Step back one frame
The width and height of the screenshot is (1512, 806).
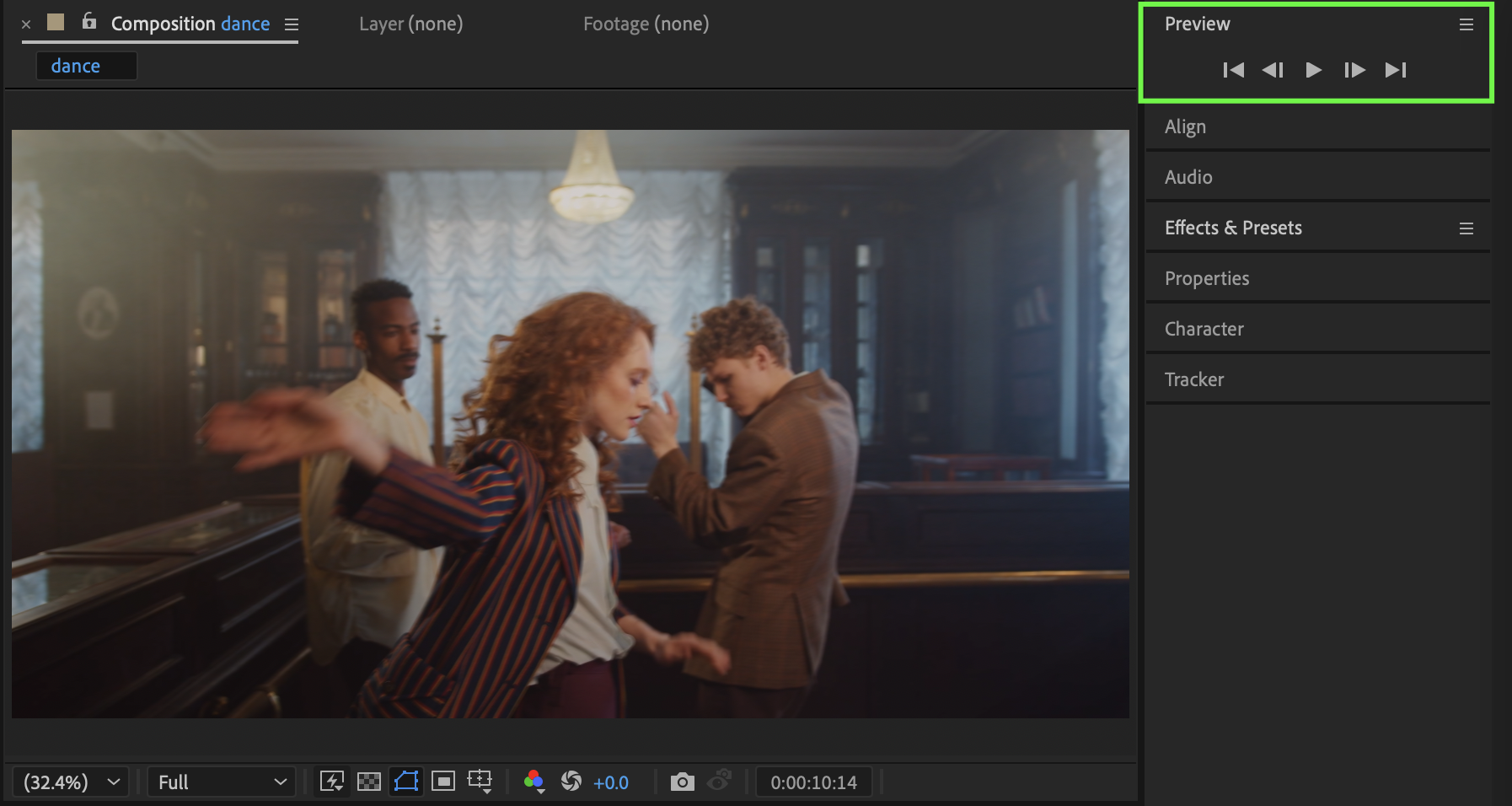1273,70
